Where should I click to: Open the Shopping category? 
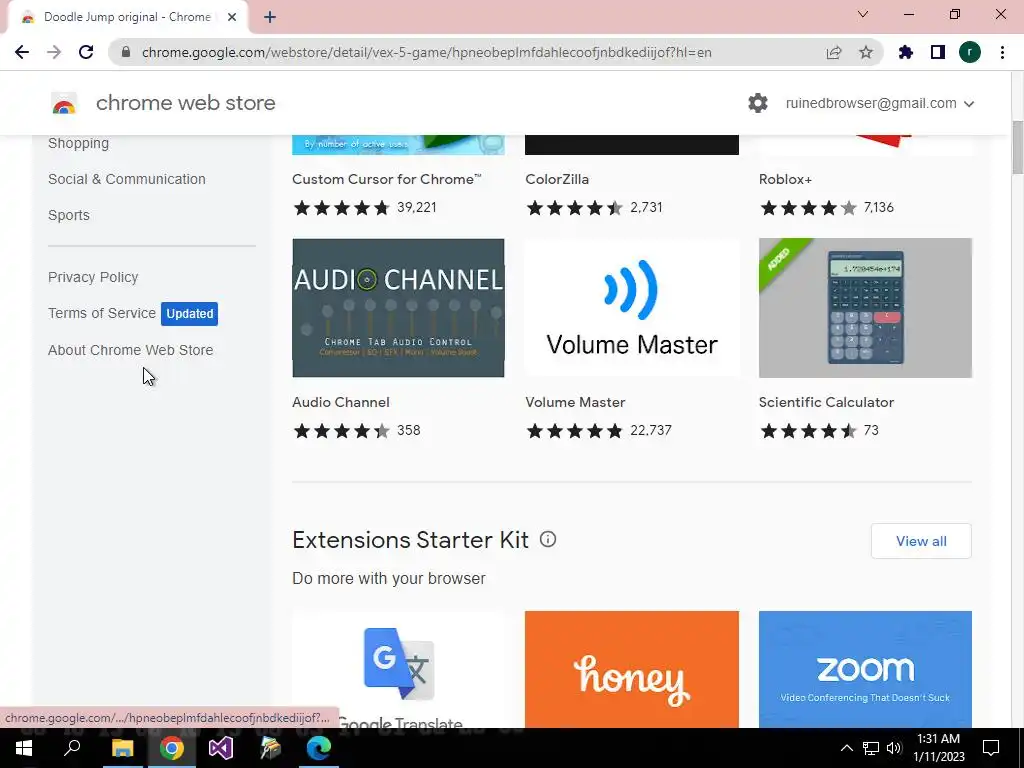click(x=78, y=143)
